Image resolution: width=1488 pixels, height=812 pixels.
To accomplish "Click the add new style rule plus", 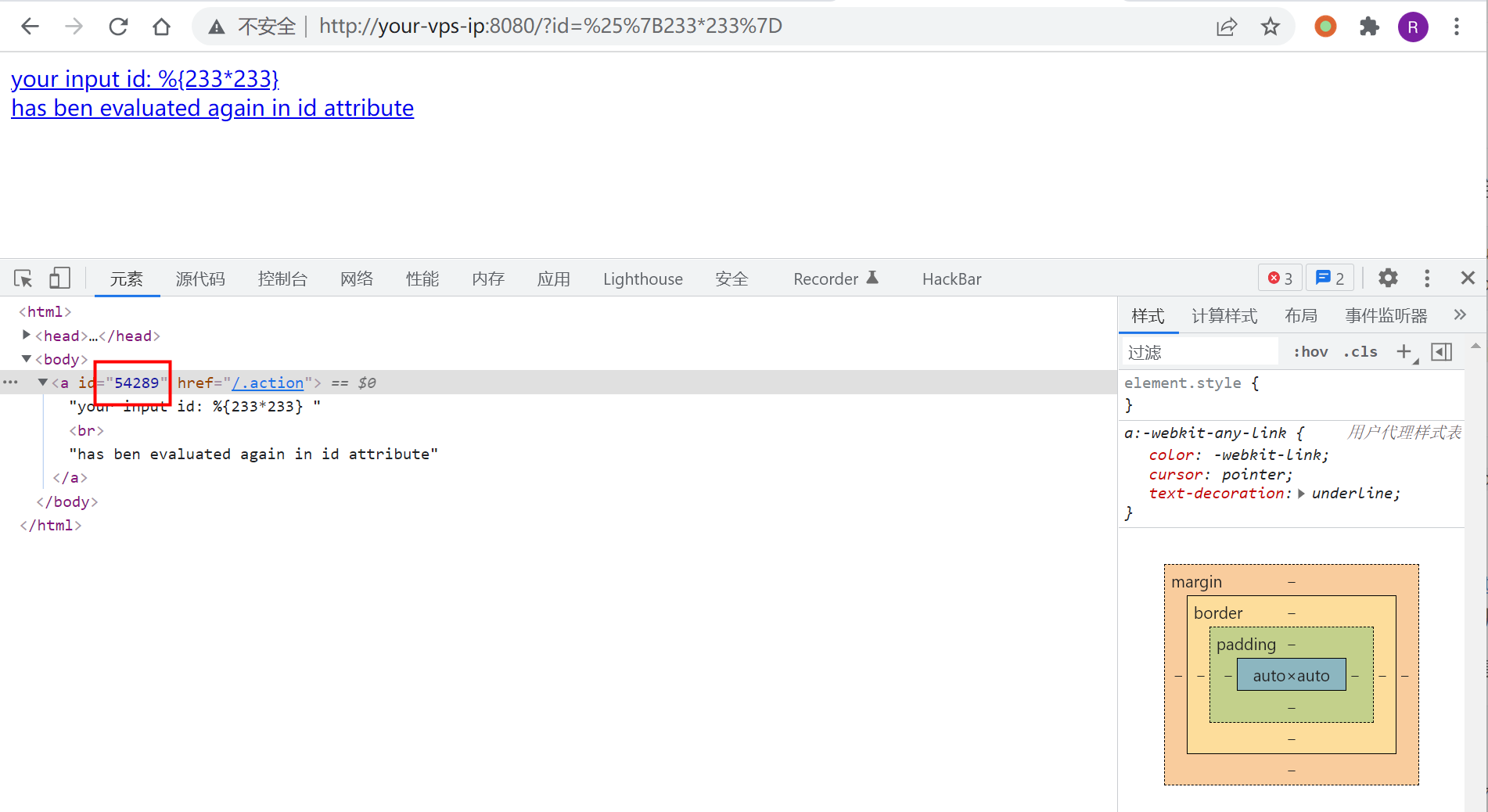I will pos(1404,352).
